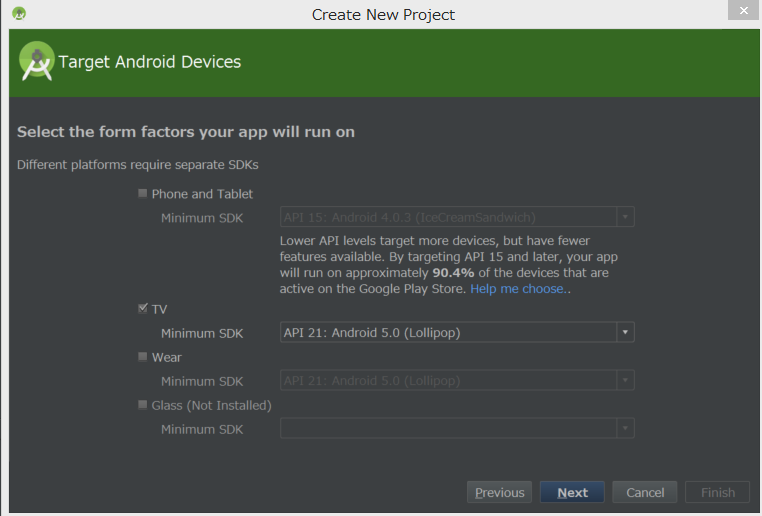Close the Create New Project window

pyautogui.click(x=744, y=10)
